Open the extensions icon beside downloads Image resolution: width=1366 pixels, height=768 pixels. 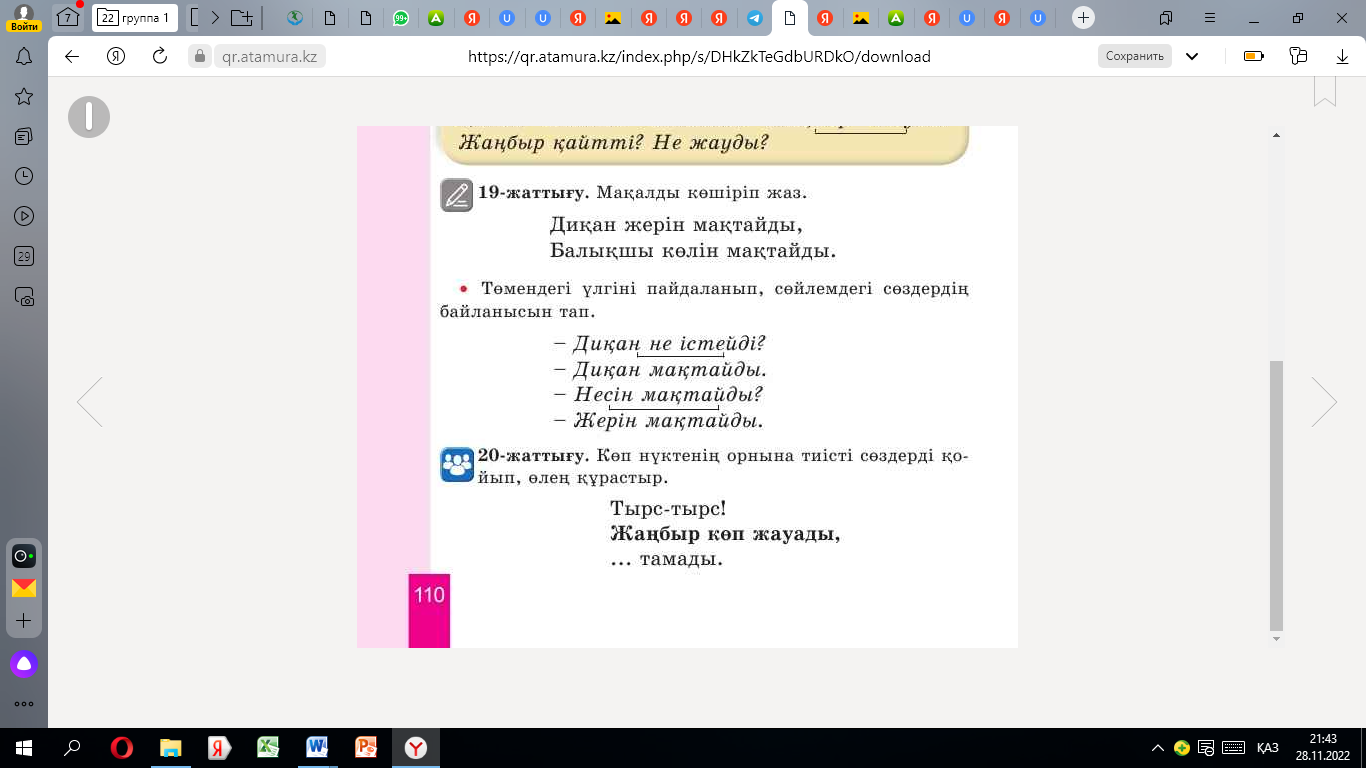[x=1299, y=57]
